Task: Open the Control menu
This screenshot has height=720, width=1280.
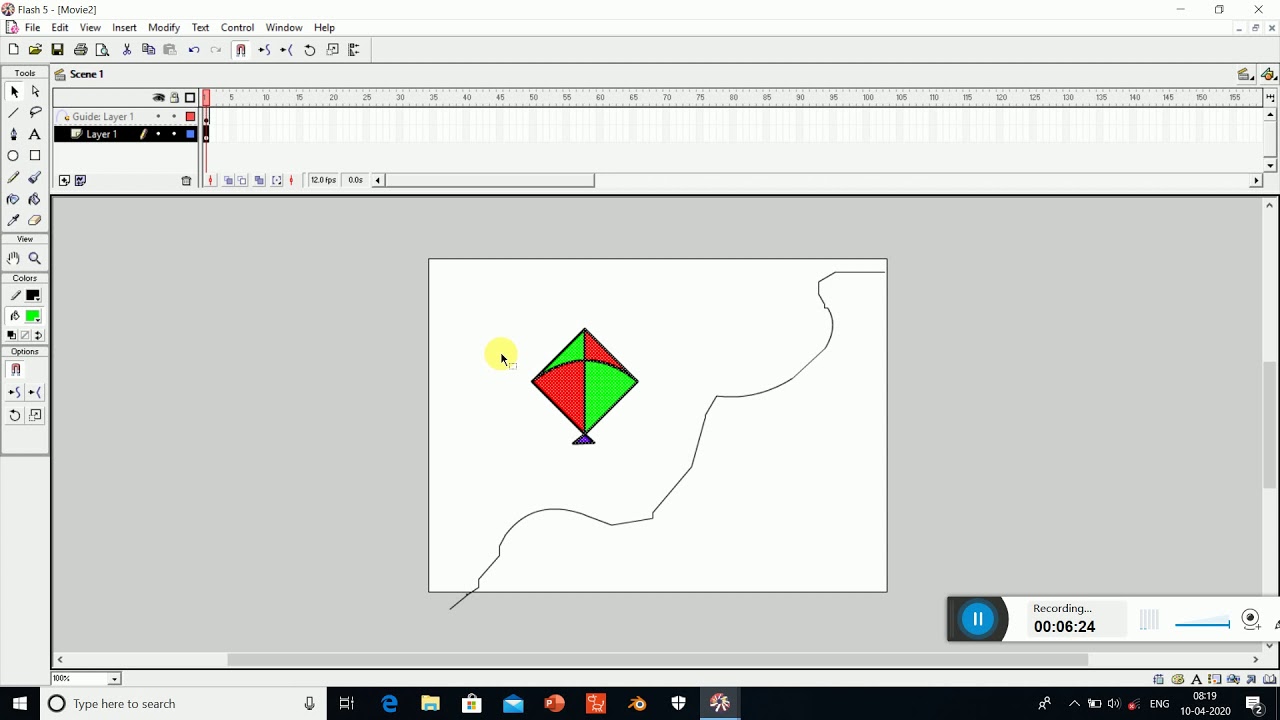Action: [237, 28]
